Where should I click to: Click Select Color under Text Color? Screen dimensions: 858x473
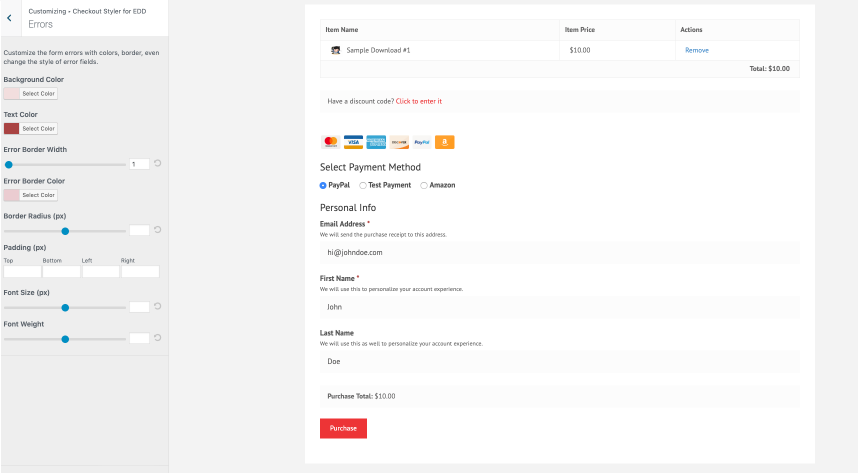click(x=38, y=129)
